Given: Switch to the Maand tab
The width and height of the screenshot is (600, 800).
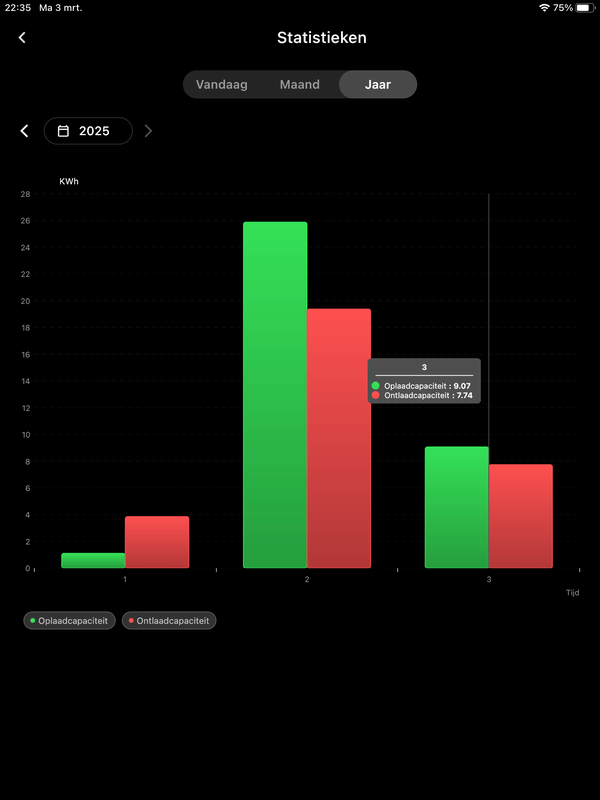Looking at the screenshot, I should 299,84.
